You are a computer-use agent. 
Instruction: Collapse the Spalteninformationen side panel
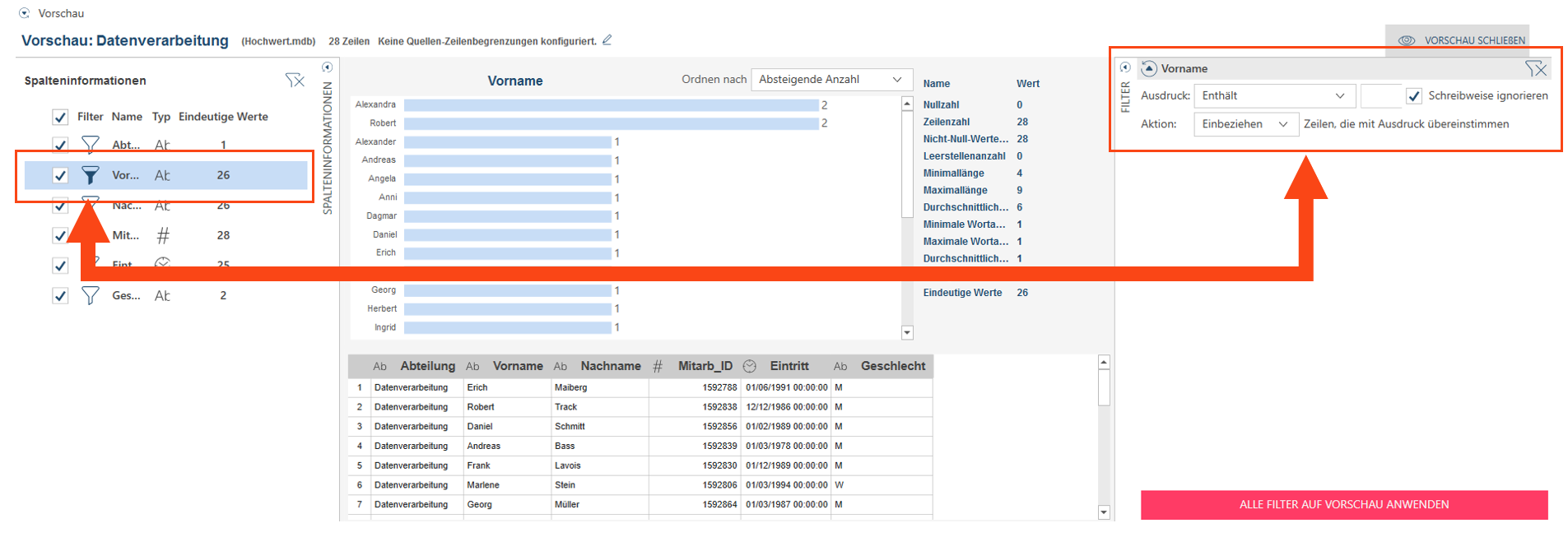pos(327,67)
